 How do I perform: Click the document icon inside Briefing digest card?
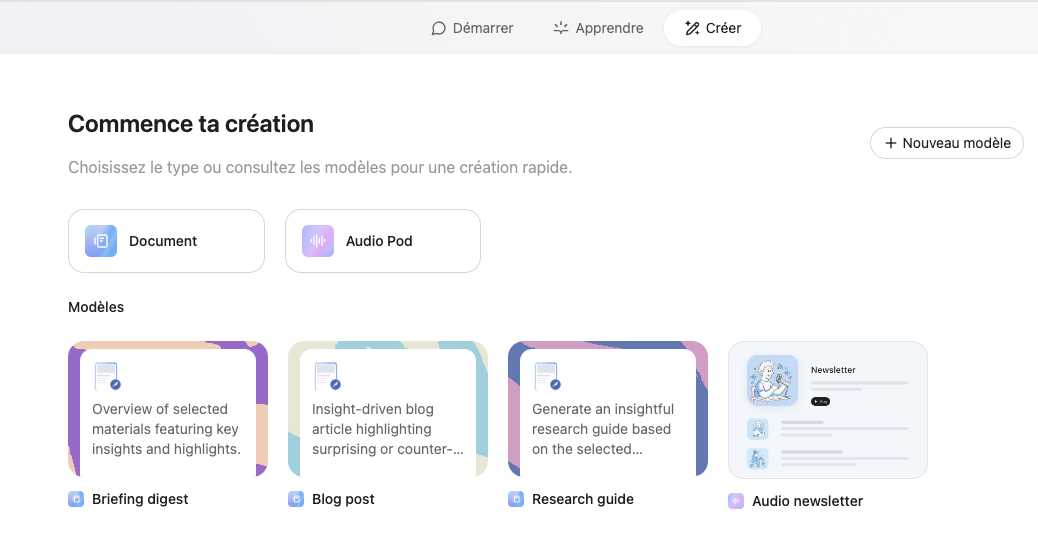coord(107,377)
